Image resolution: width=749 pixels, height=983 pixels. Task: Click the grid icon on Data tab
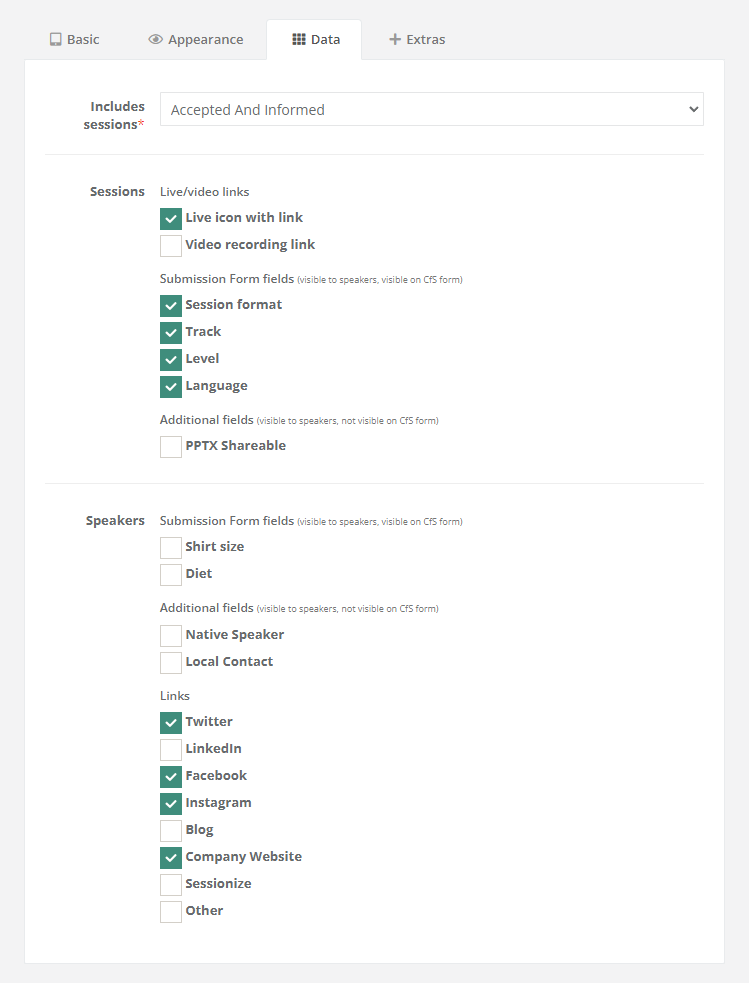coord(298,40)
